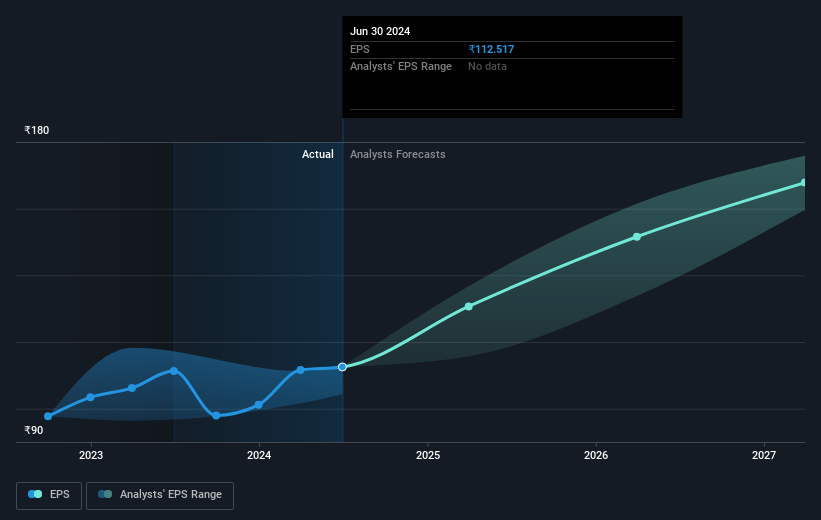Image resolution: width=821 pixels, height=520 pixels.
Task: Click the forecast point after 2026
Action: coord(637,237)
